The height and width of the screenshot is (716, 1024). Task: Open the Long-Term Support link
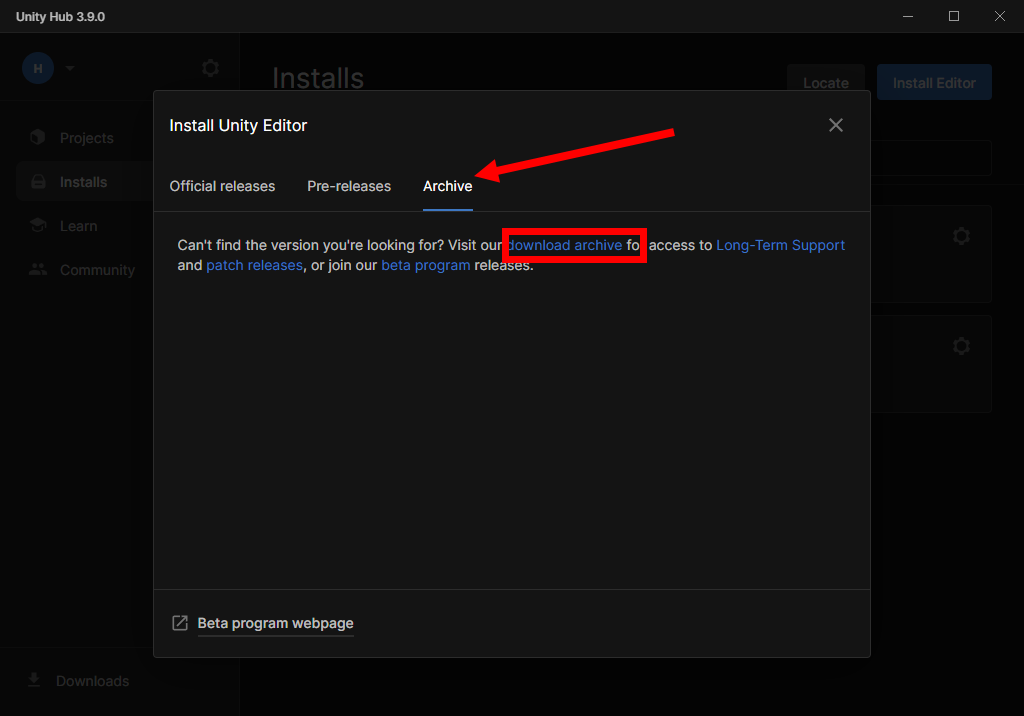click(x=780, y=245)
